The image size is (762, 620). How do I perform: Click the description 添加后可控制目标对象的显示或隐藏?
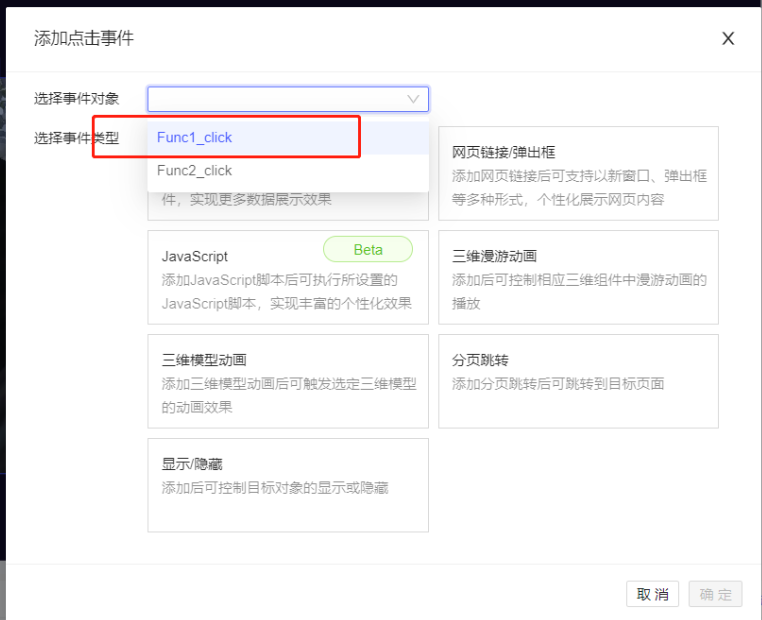click(275, 488)
